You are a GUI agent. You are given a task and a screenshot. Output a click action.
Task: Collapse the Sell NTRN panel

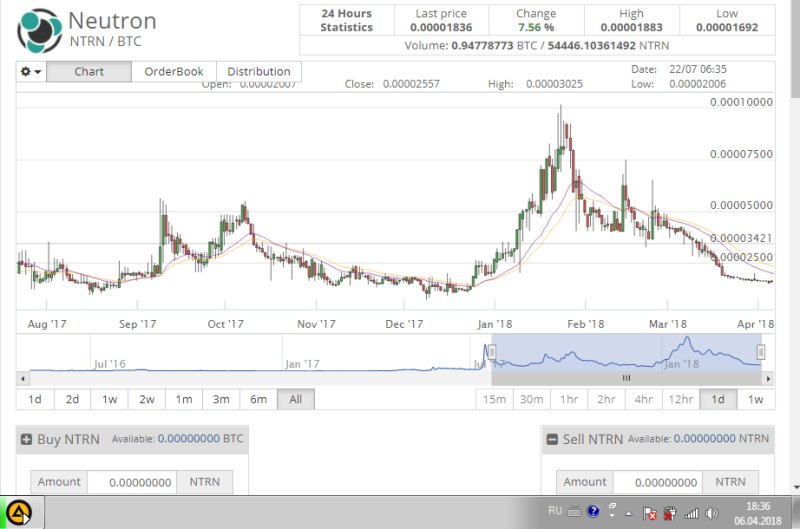551,439
